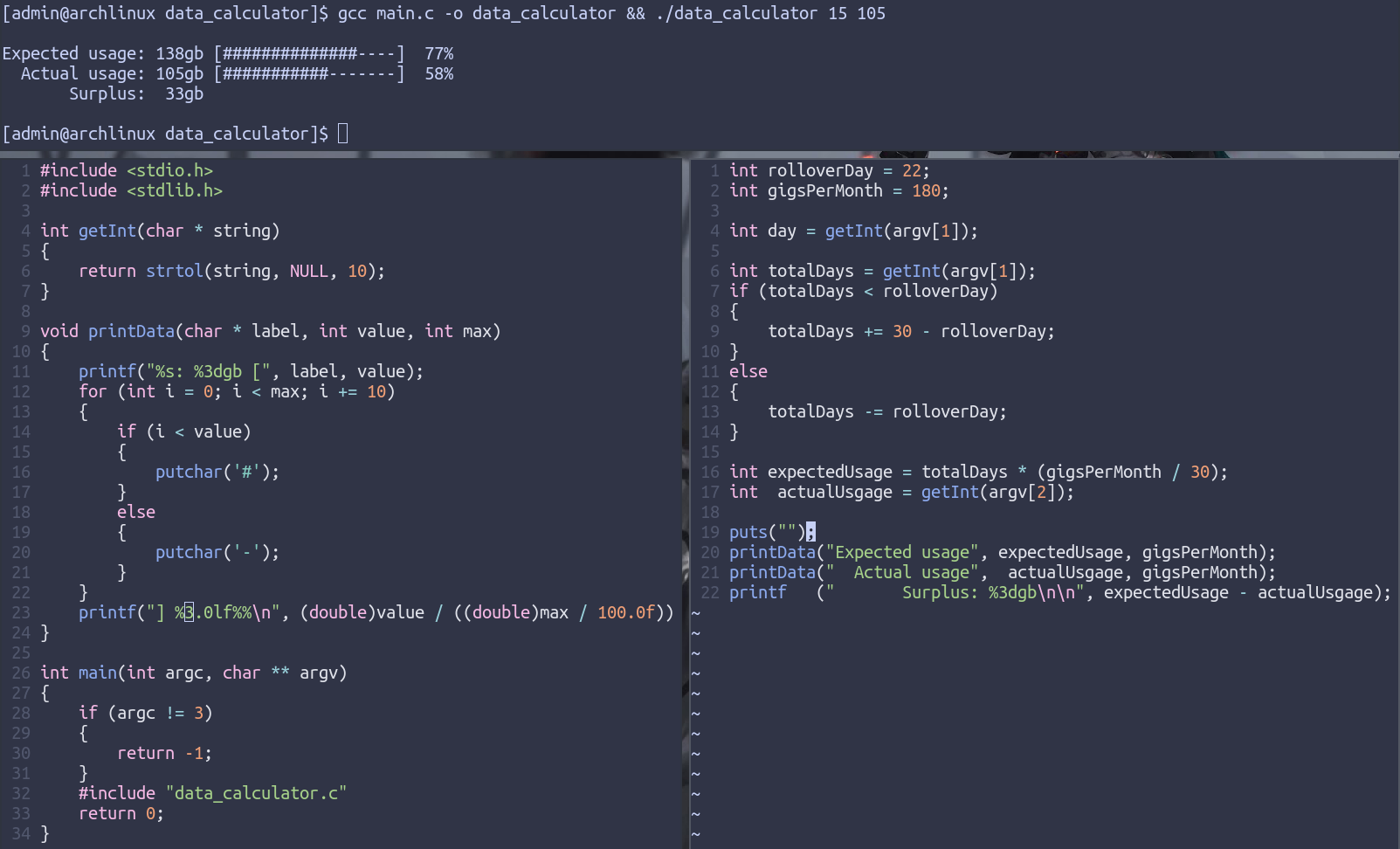Click the "Expected usage: 138gb" output text
This screenshot has width=1400, height=849.
pyautogui.click(x=103, y=53)
